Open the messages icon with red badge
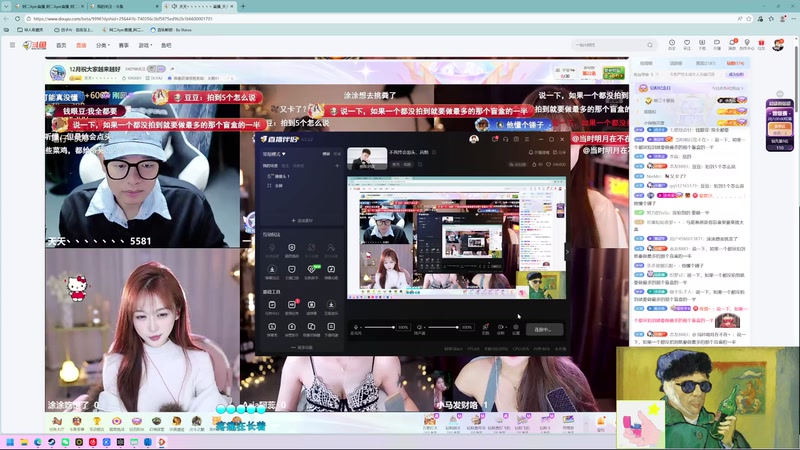 (x=732, y=44)
